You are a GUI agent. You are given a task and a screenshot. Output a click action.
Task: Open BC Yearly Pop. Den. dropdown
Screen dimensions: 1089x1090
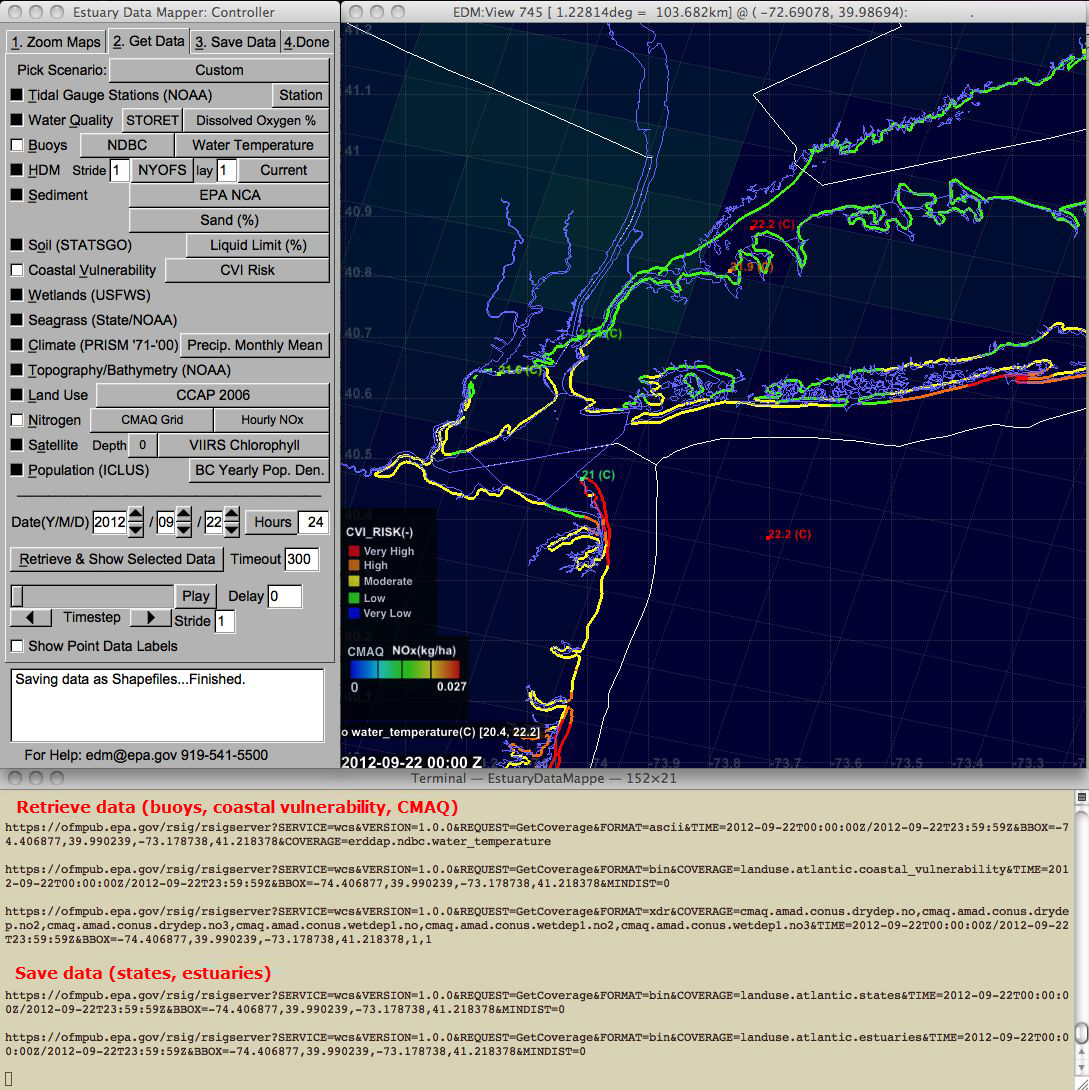coord(259,470)
